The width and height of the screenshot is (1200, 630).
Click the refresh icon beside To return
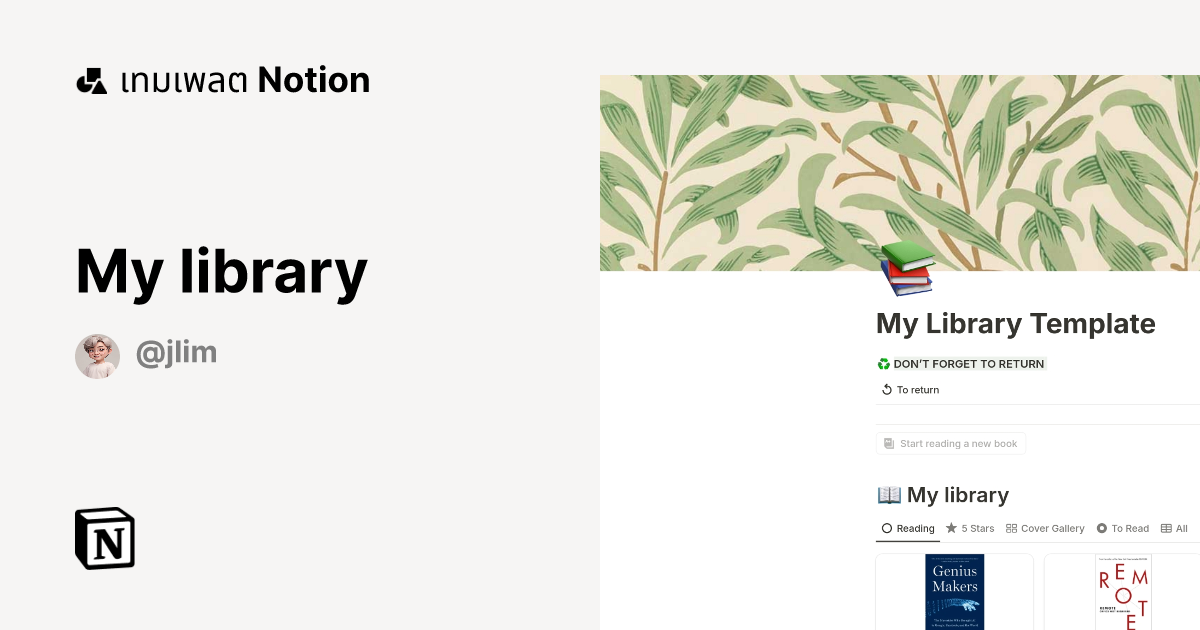(885, 389)
